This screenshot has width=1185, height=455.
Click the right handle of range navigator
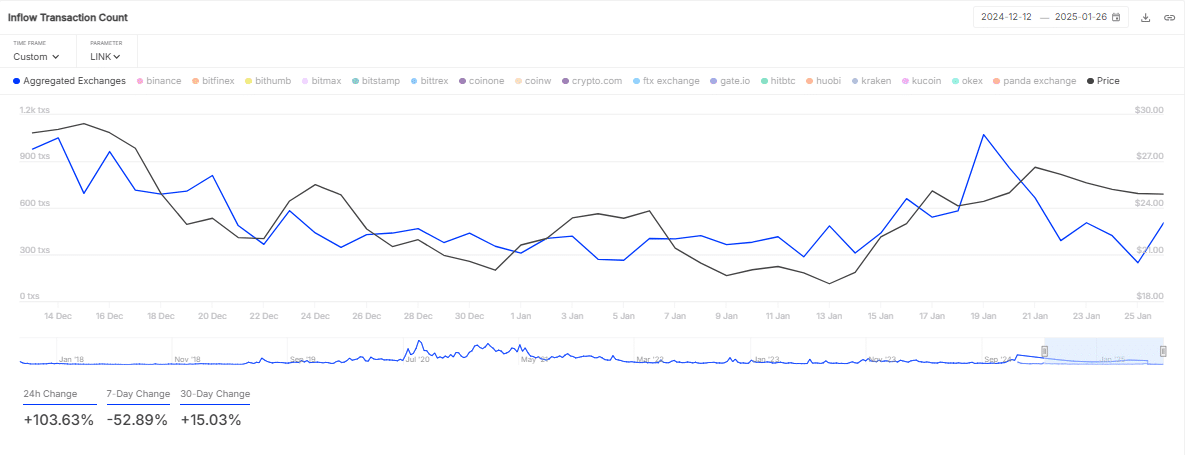pos(1163,351)
